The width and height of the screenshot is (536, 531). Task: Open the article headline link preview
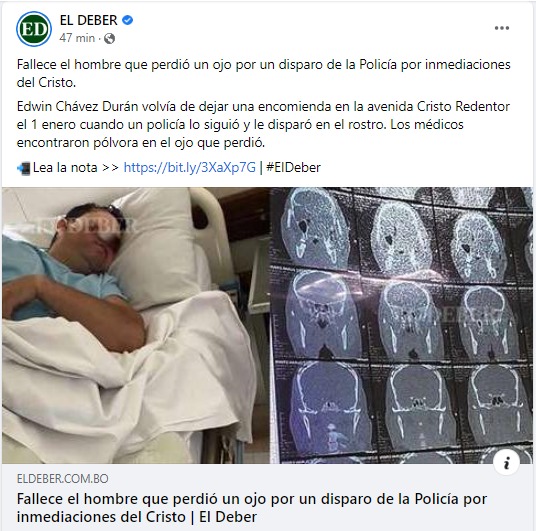click(252, 508)
